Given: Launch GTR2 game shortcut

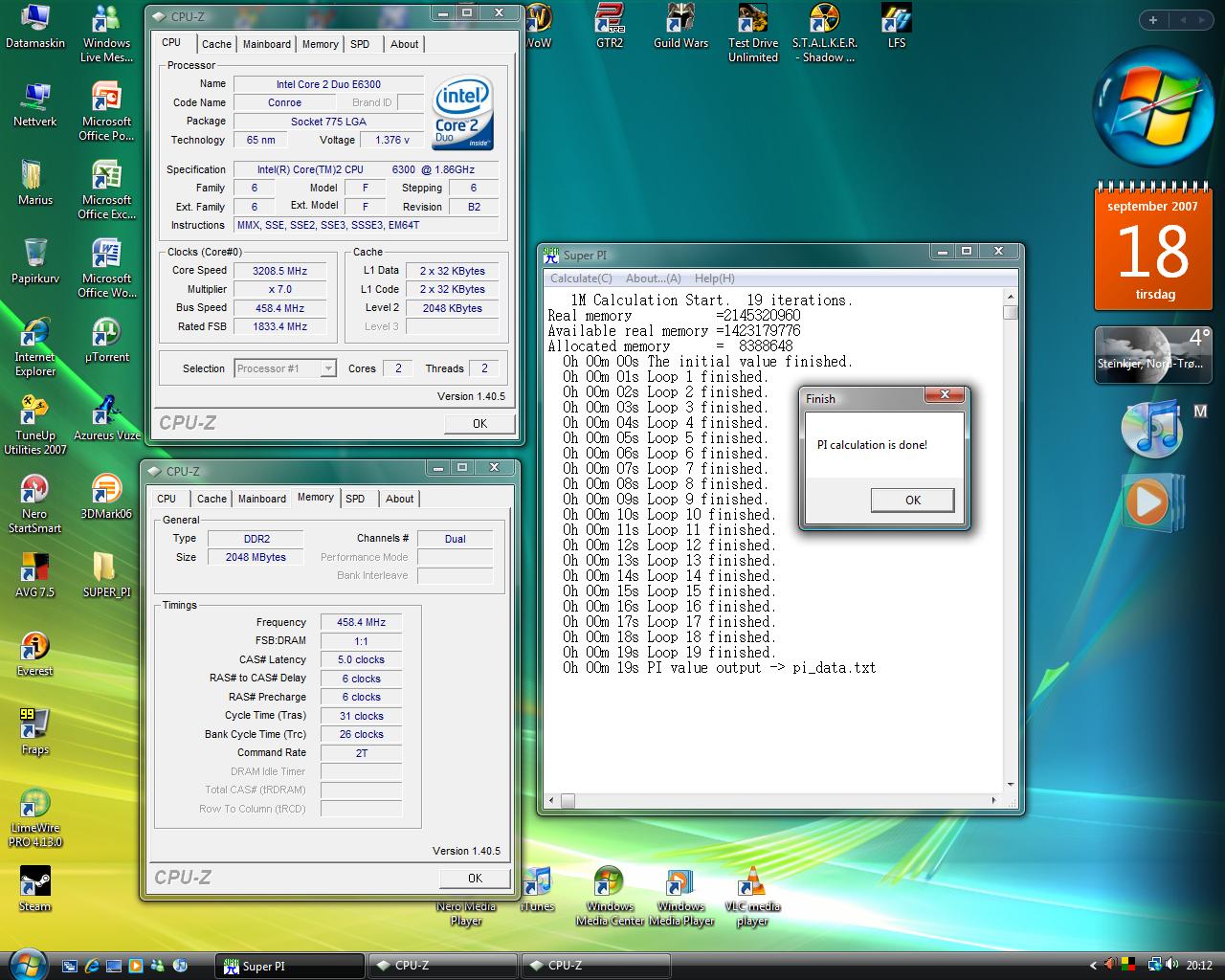Looking at the screenshot, I should [610, 27].
